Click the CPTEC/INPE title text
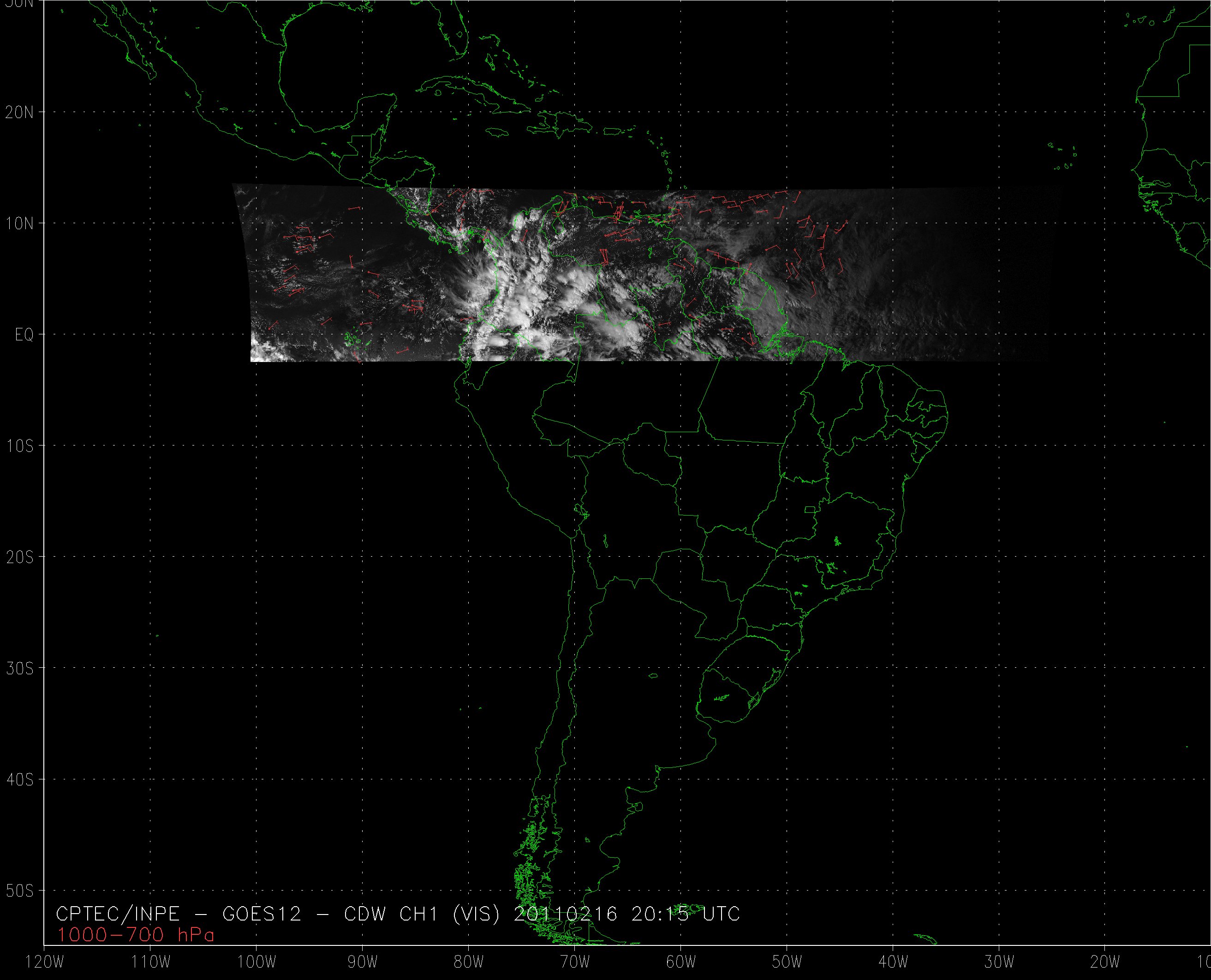Screen dimensions: 1211x980 coord(118,914)
